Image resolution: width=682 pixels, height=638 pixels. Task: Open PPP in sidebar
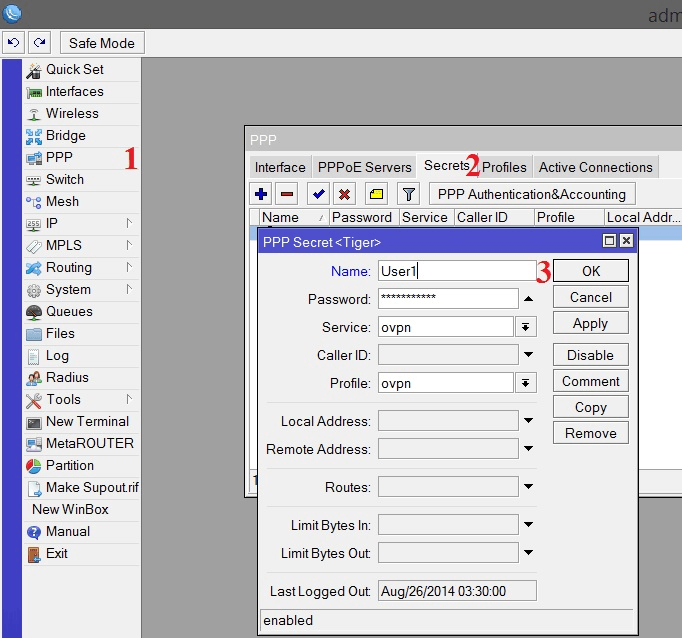(x=82, y=157)
